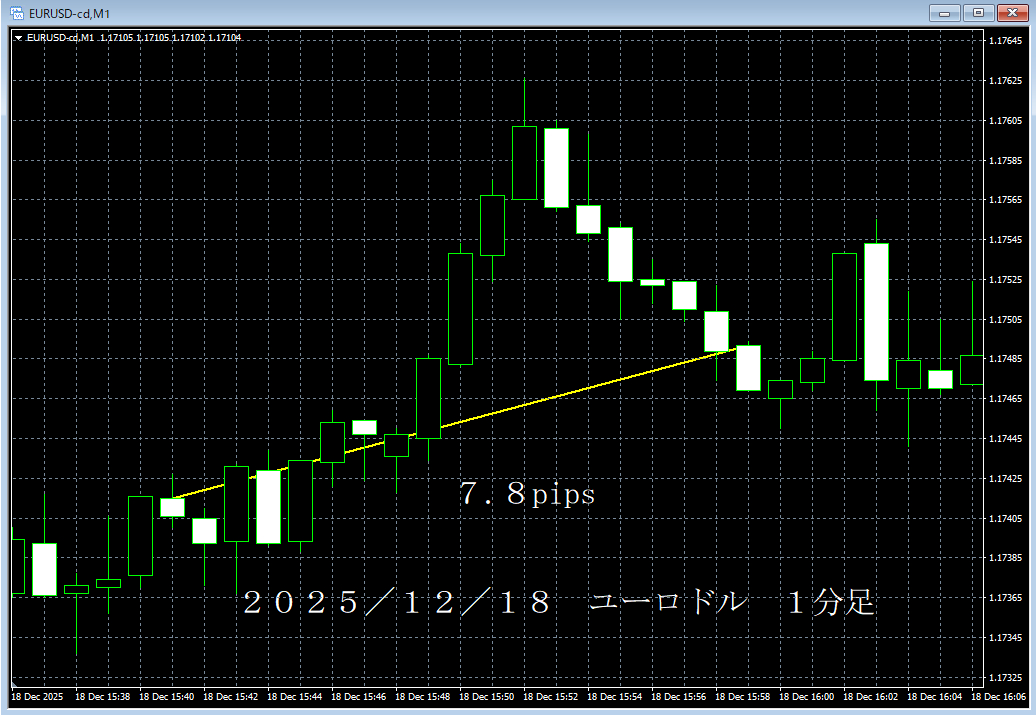Minimize the EURUSD-cd,M1 chart window
This screenshot has width=1036, height=715.
pos(945,13)
